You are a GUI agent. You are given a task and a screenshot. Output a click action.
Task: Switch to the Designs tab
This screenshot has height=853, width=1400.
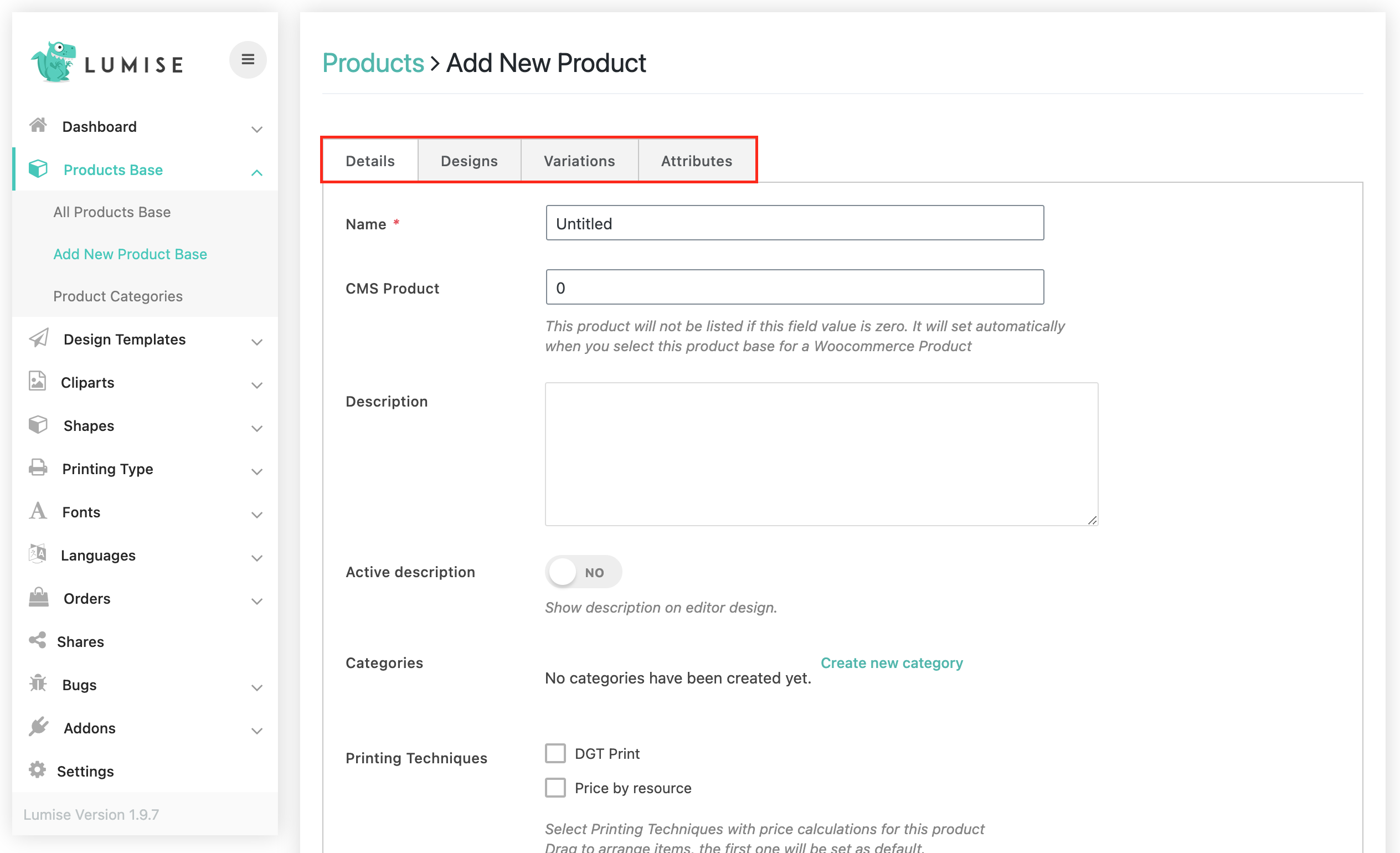click(x=469, y=161)
